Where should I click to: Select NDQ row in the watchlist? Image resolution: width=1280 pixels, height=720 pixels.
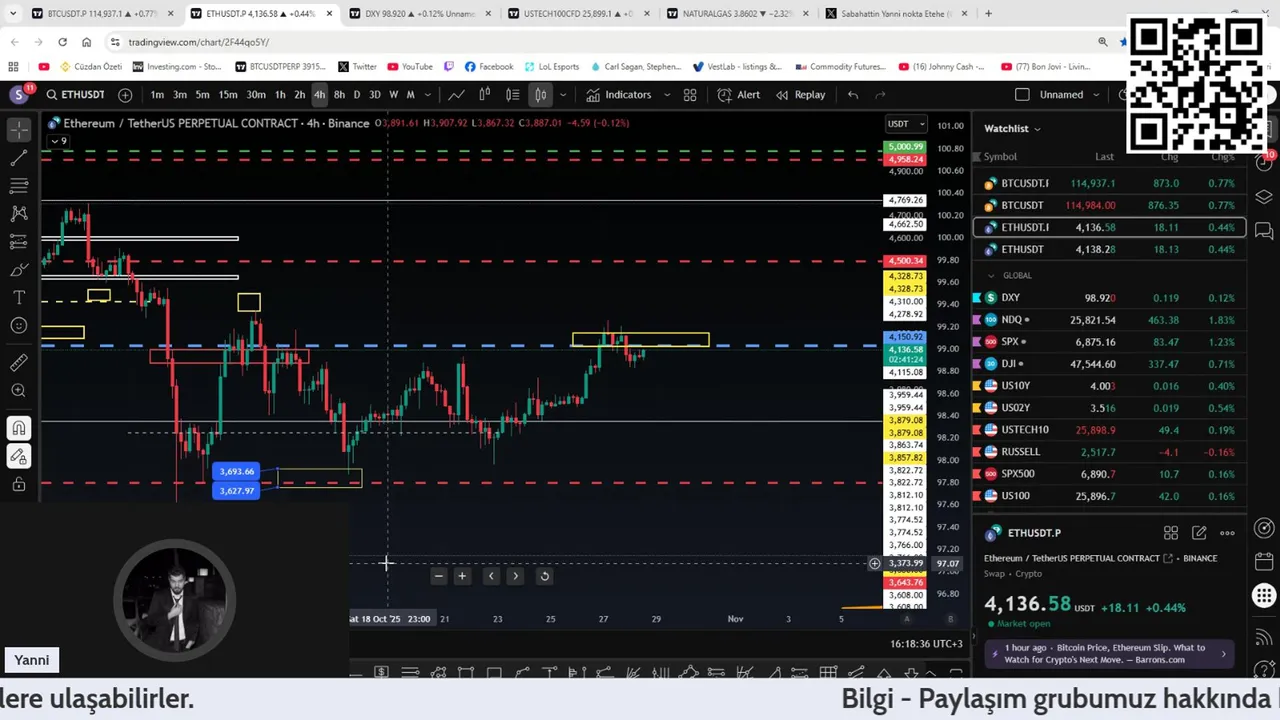click(1109, 320)
